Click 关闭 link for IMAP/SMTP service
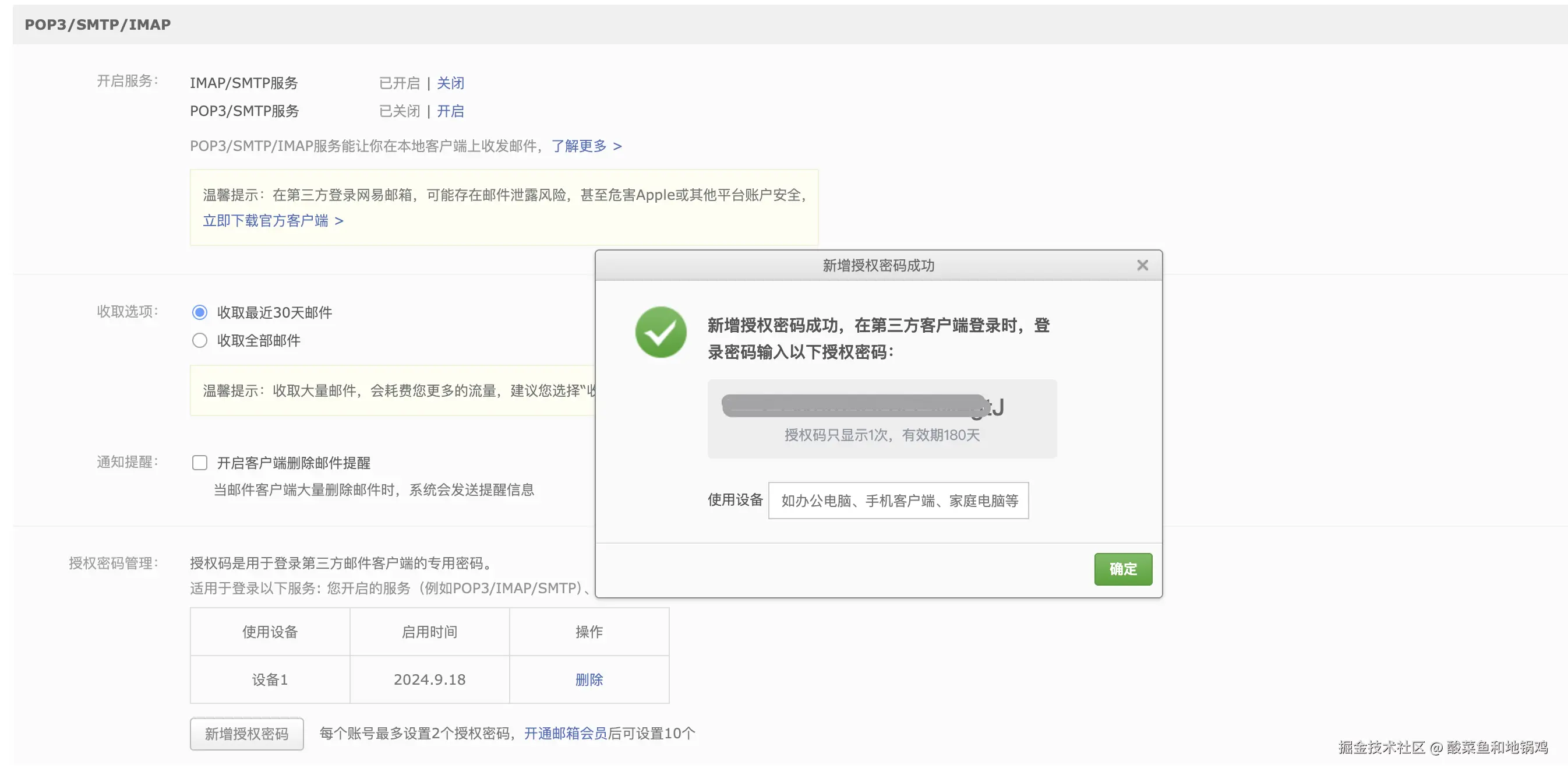The width and height of the screenshot is (1568, 775). 450,83
